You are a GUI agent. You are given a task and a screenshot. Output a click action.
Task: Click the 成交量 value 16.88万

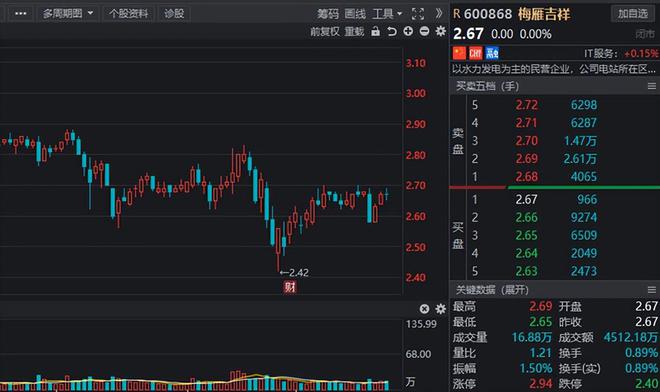click(x=532, y=337)
